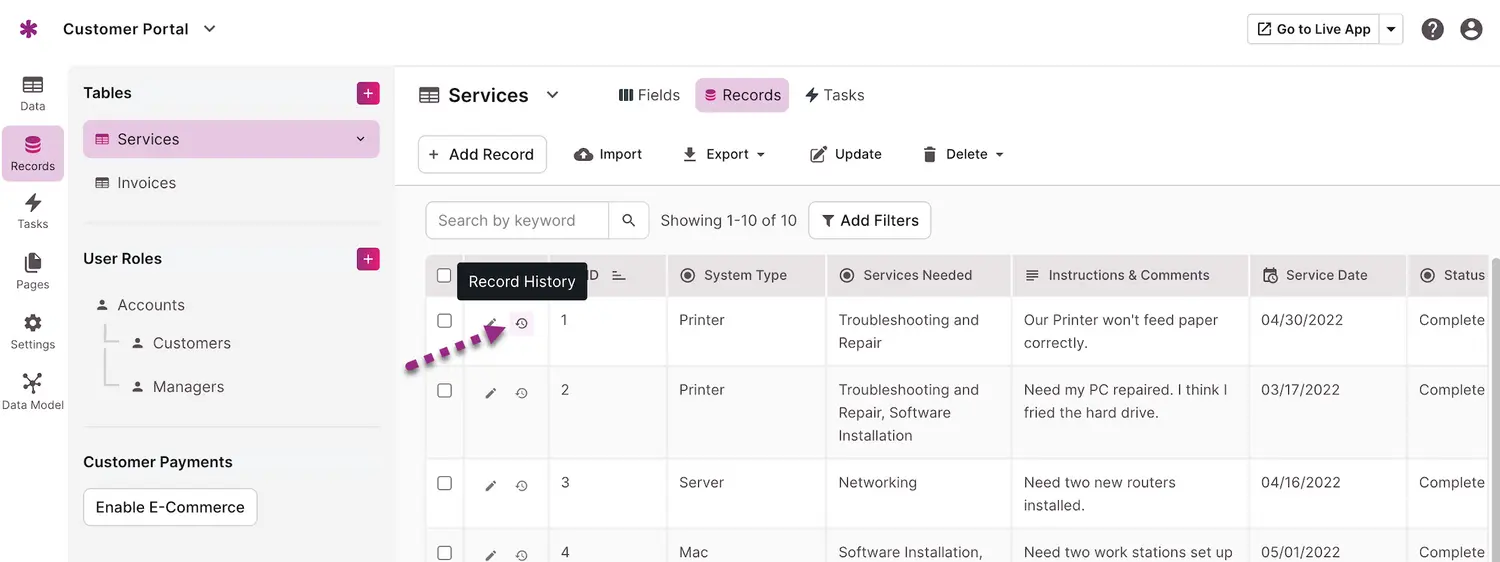Switch to the Fields tab

649,95
